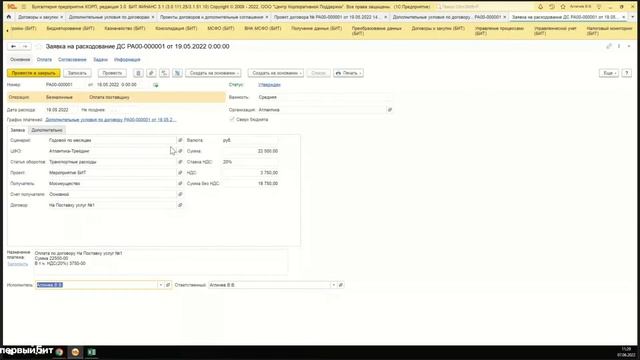Expand the Еще dropdown menu
The height and width of the screenshot is (360, 640).
pyautogui.click(x=609, y=73)
